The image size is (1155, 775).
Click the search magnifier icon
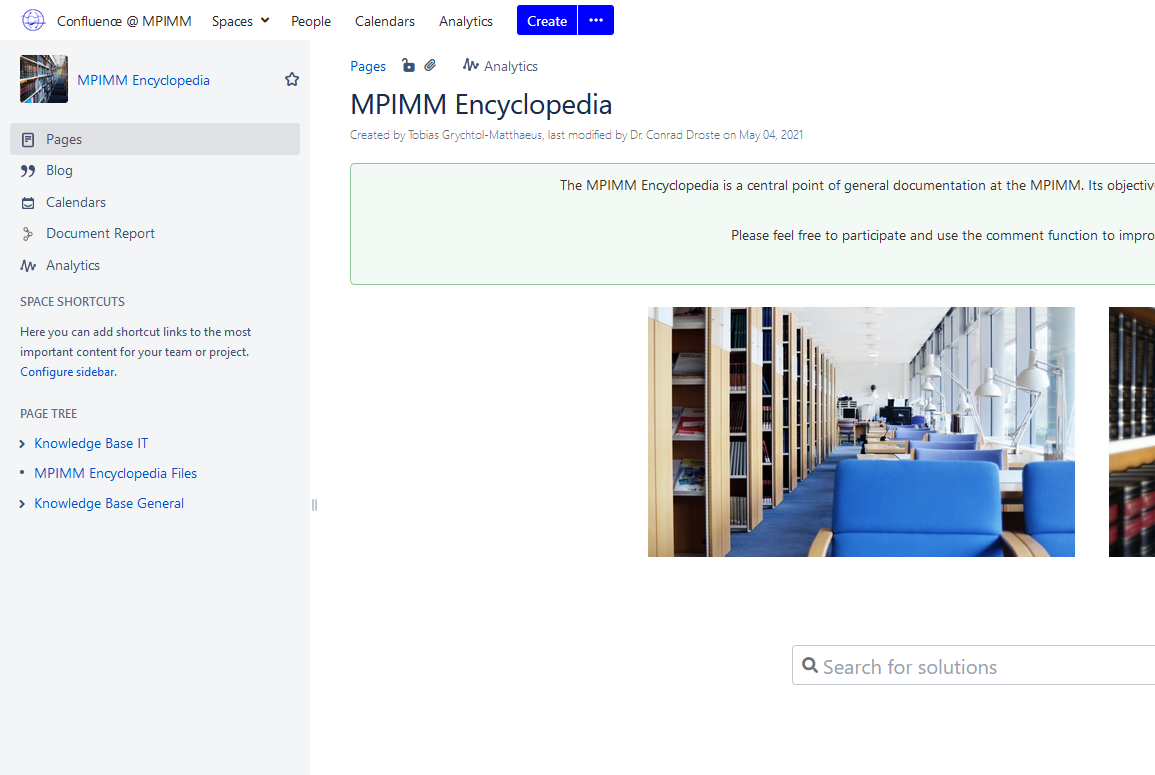(x=810, y=665)
